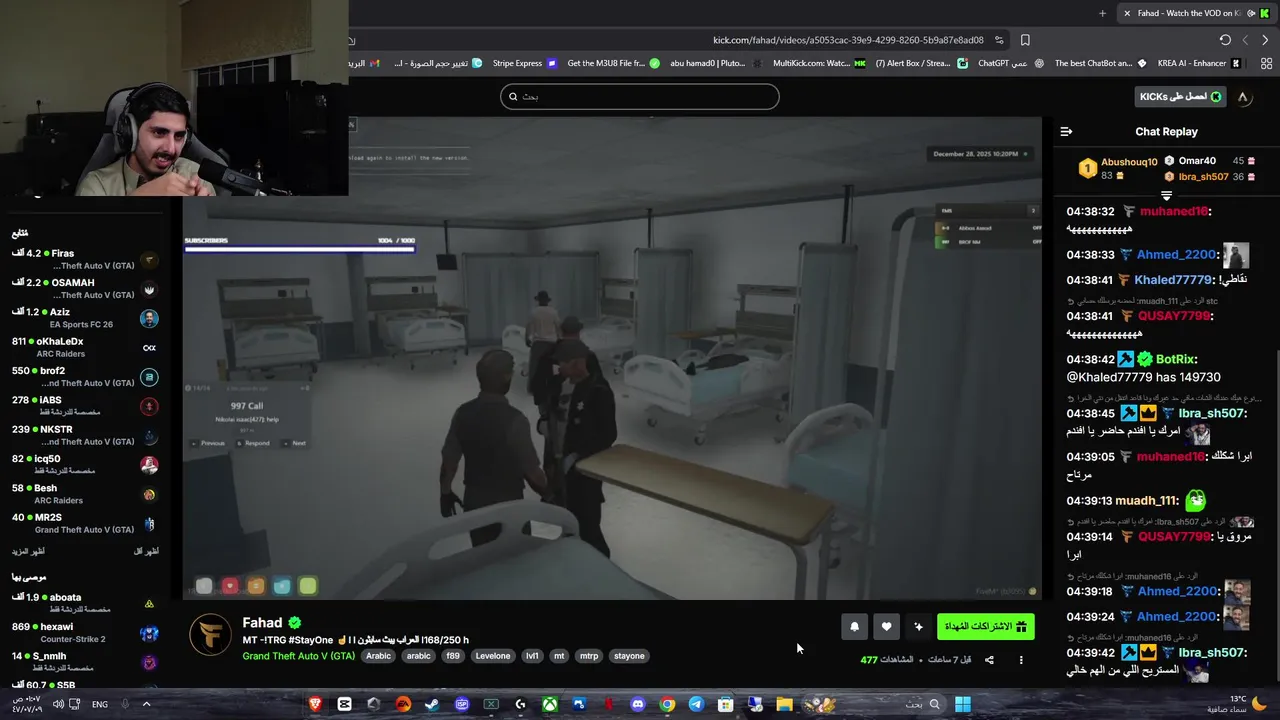Open the Stripe Express bookmark
Image resolution: width=1280 pixels, height=720 pixels.
523,63
